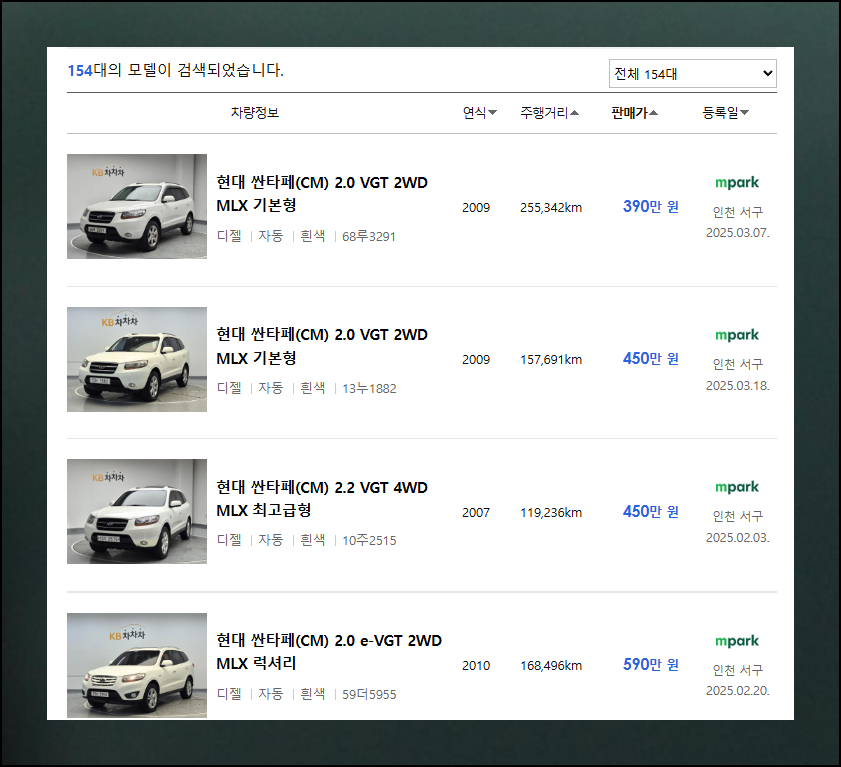Sort by 연식 column
Screen dimensions: 841x767
[x=479, y=113]
